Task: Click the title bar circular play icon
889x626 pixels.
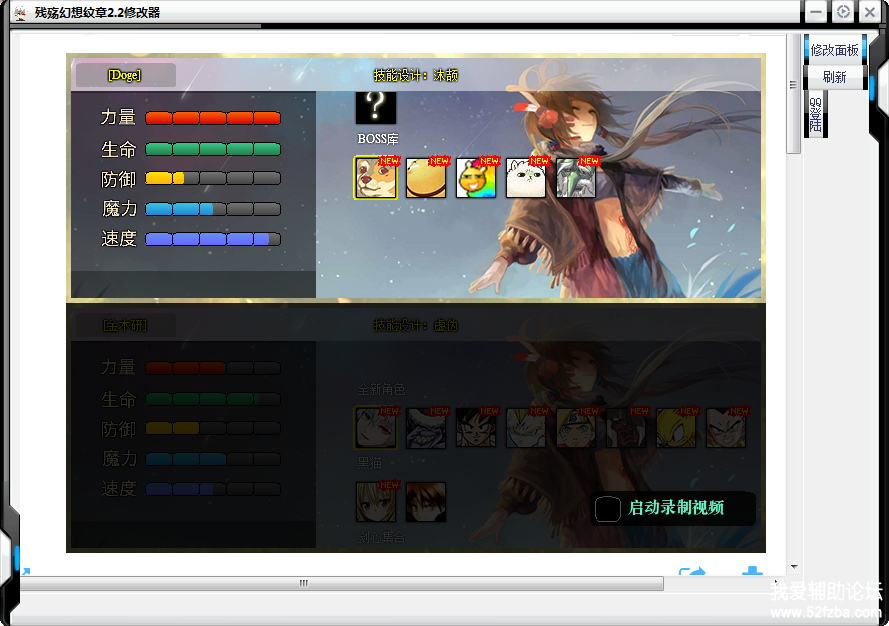Action: pyautogui.click(x=843, y=12)
